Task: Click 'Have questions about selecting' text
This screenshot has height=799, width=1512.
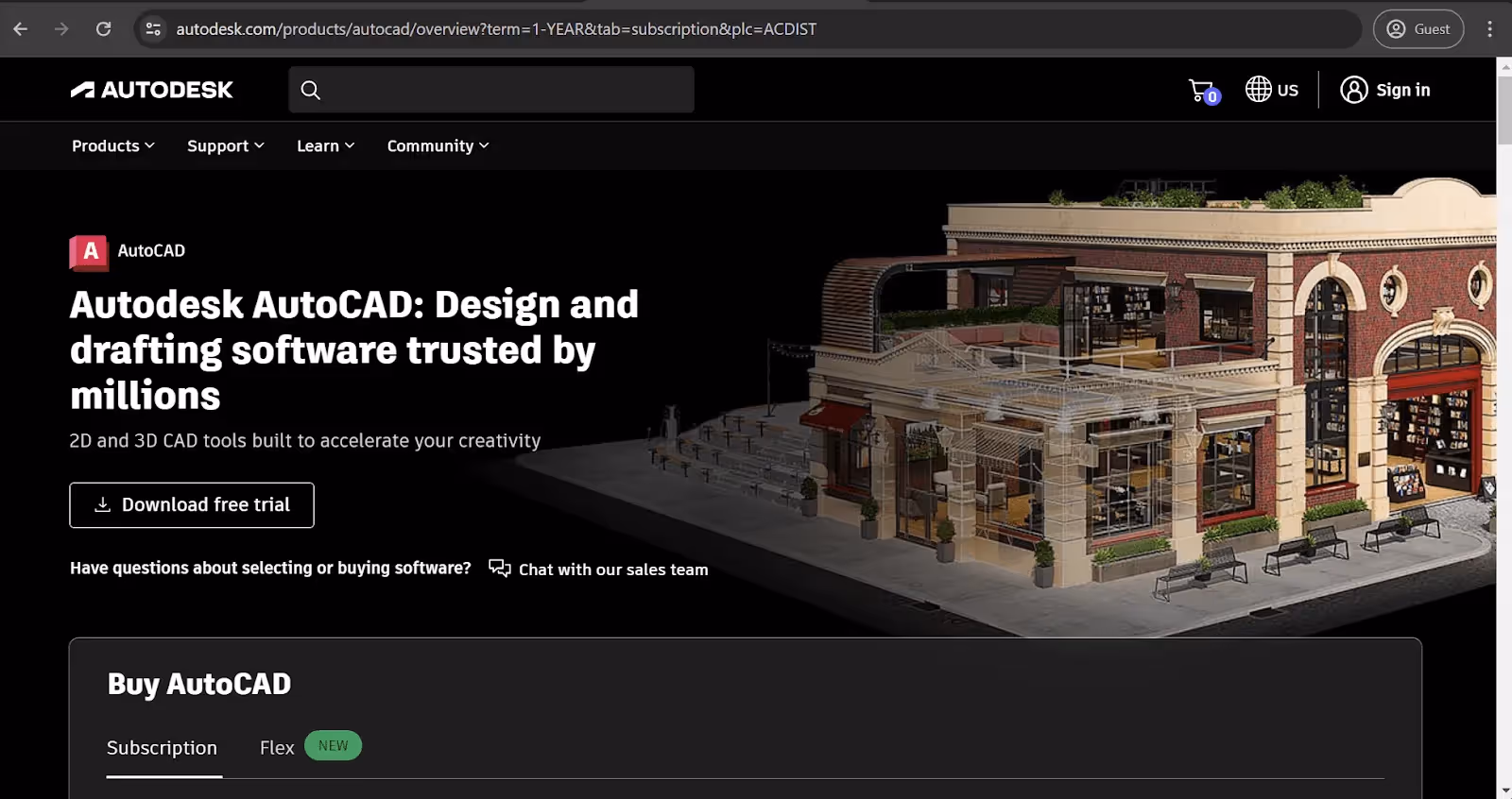Action: (270, 568)
